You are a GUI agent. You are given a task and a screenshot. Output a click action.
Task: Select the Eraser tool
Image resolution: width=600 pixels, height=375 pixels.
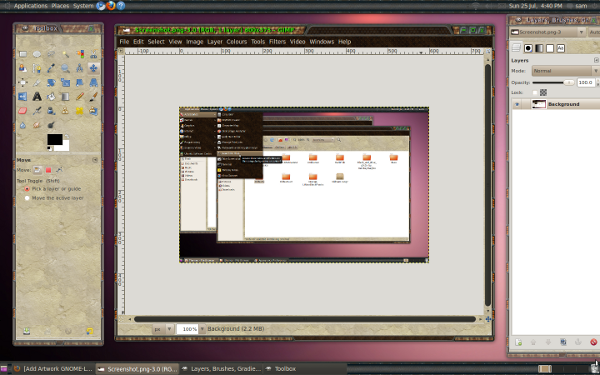click(23, 111)
